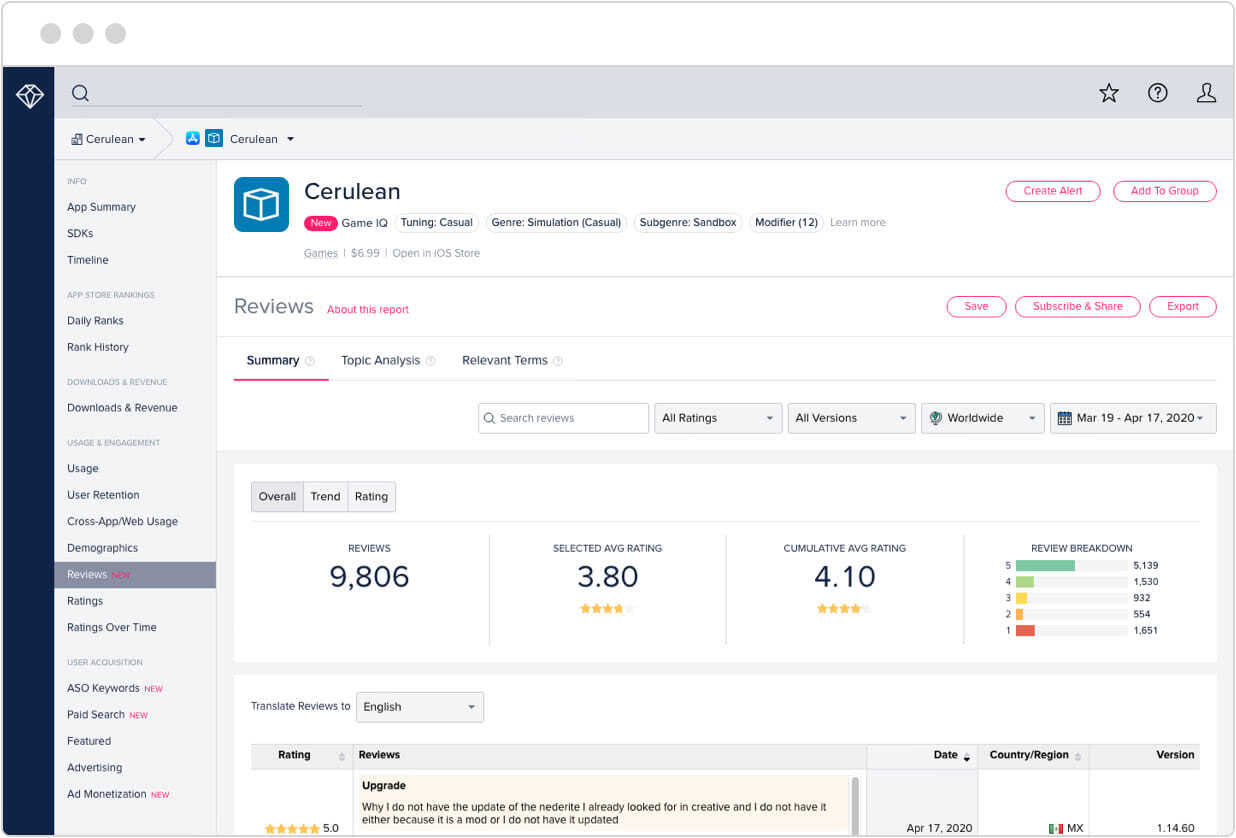The image size is (1236, 838).
Task: Click the info icon beside Topic Analysis
Action: (431, 361)
